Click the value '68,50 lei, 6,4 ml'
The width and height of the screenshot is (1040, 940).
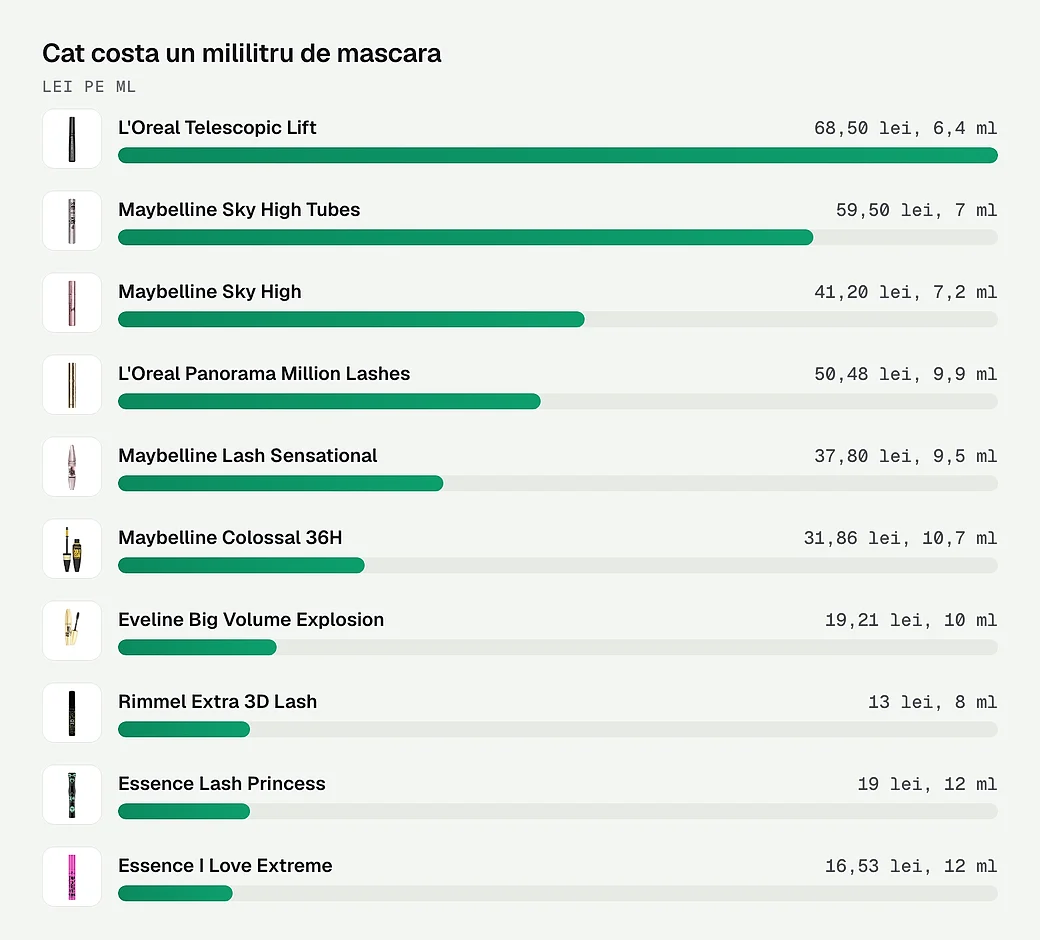[905, 128]
